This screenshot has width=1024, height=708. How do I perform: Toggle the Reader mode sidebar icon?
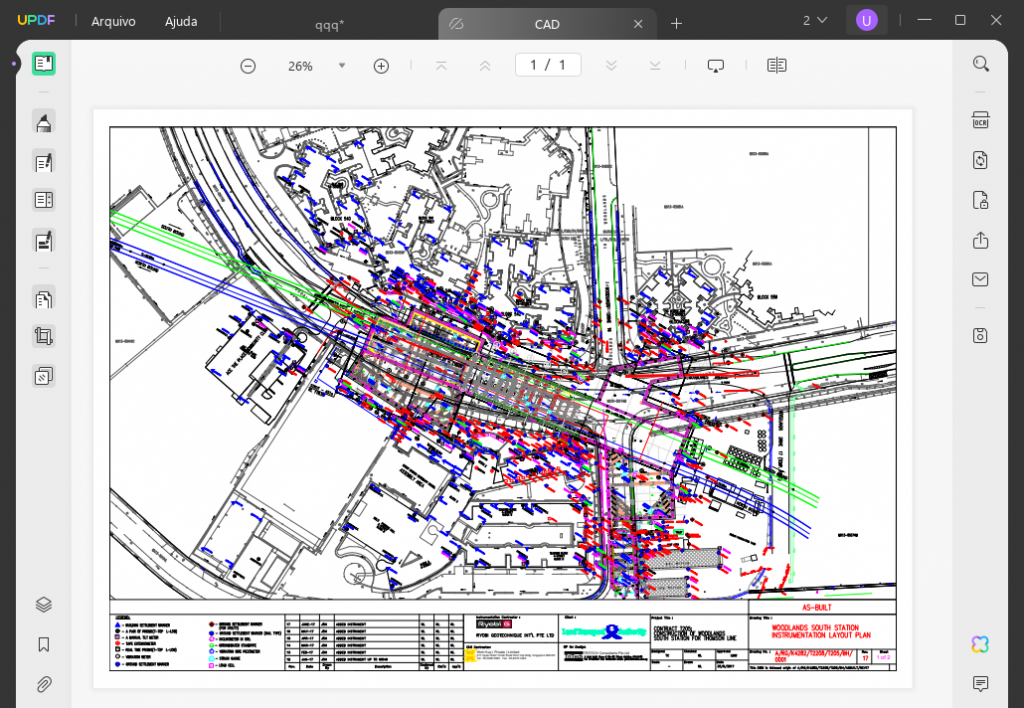click(43, 63)
